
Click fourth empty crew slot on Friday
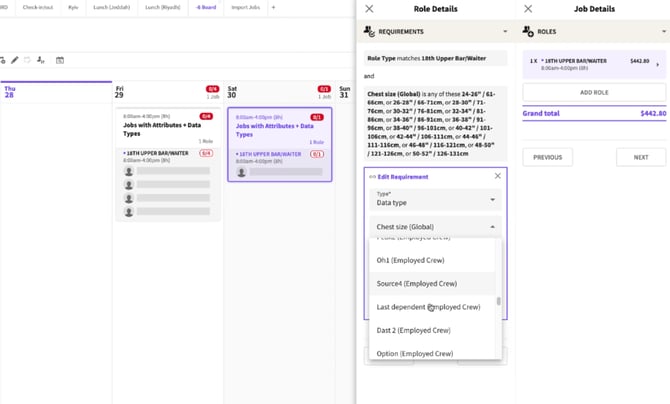coord(168,212)
